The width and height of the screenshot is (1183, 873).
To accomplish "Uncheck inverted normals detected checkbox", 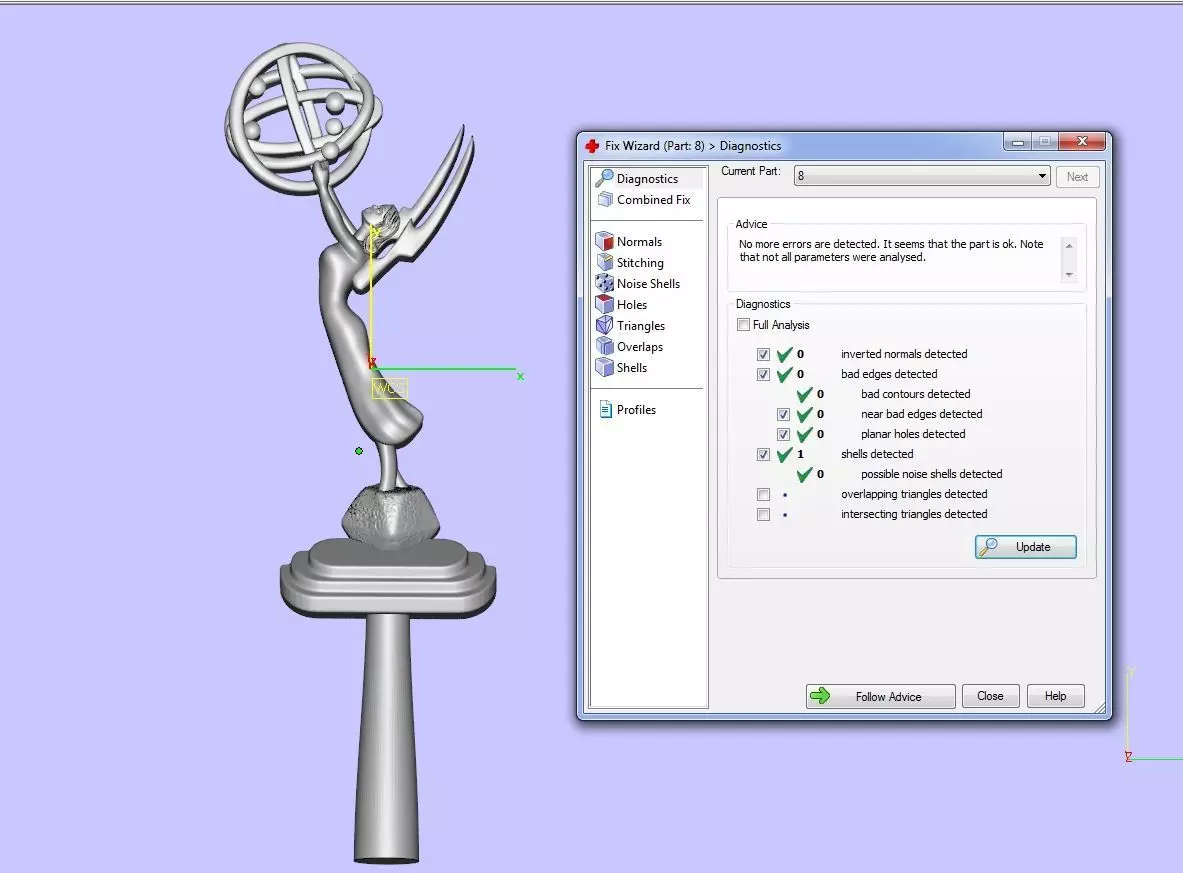I will (764, 354).
